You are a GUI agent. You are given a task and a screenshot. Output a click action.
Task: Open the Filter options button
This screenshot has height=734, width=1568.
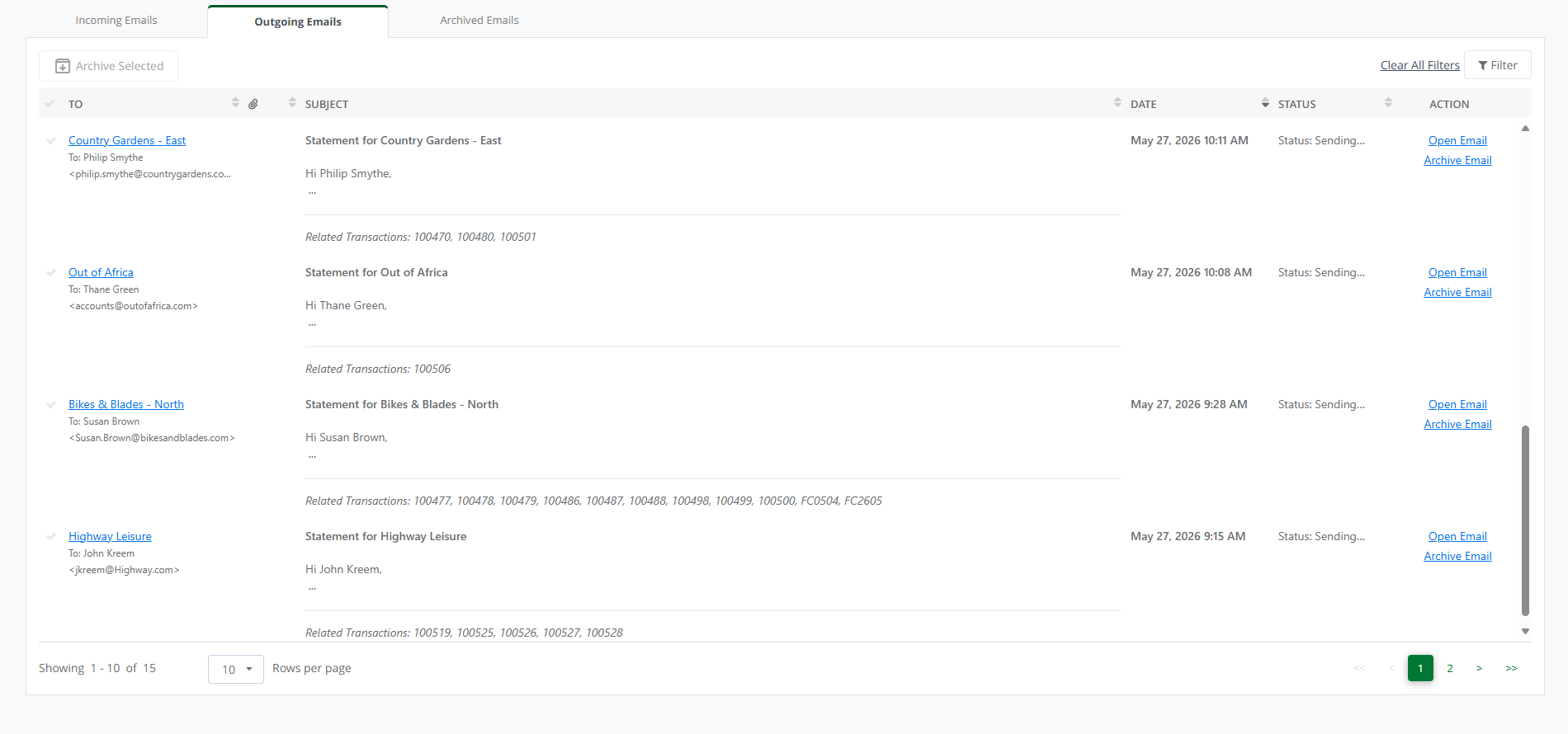click(x=1497, y=65)
